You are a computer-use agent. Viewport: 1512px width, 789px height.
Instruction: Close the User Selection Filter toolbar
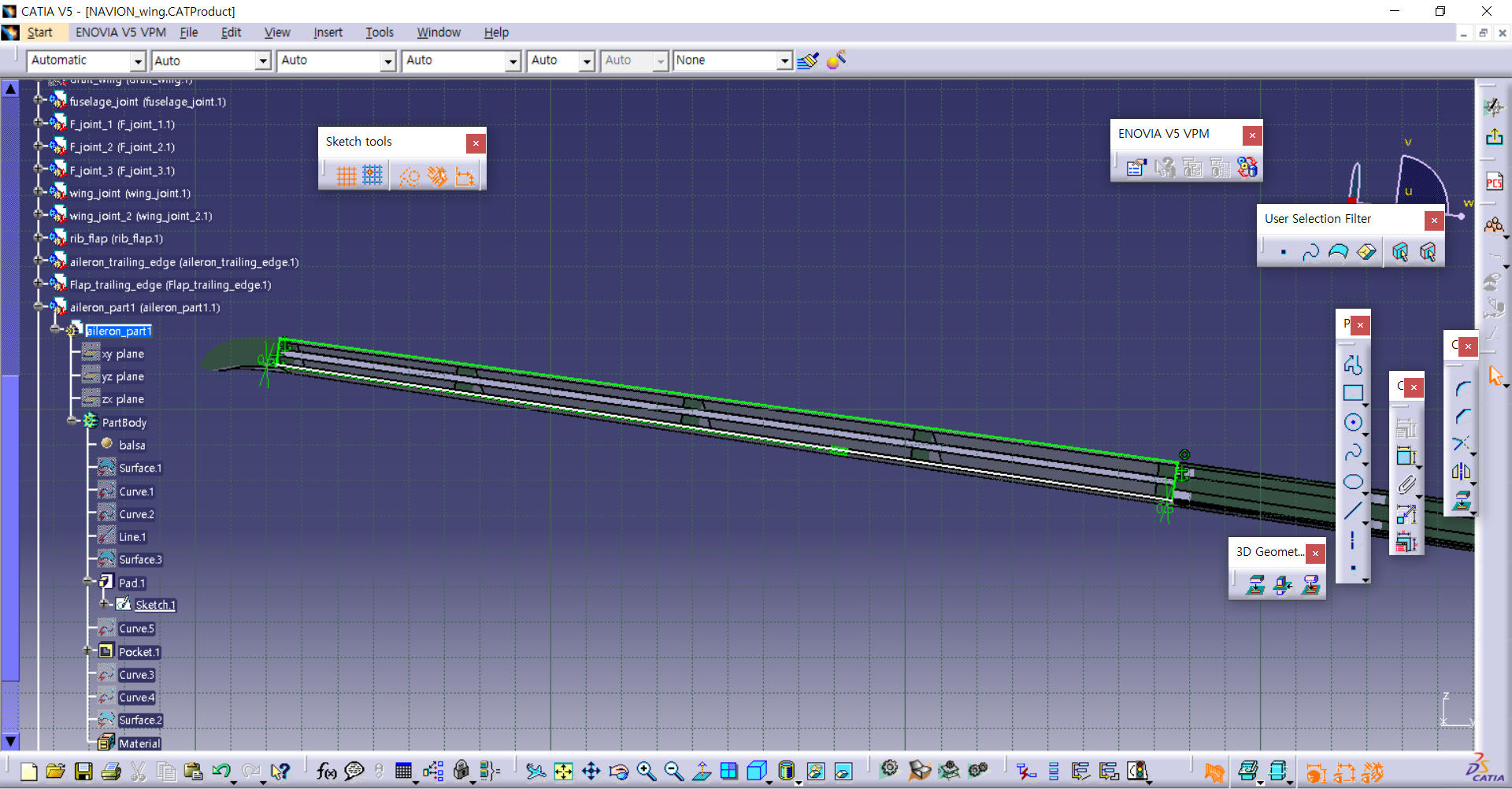(1434, 220)
